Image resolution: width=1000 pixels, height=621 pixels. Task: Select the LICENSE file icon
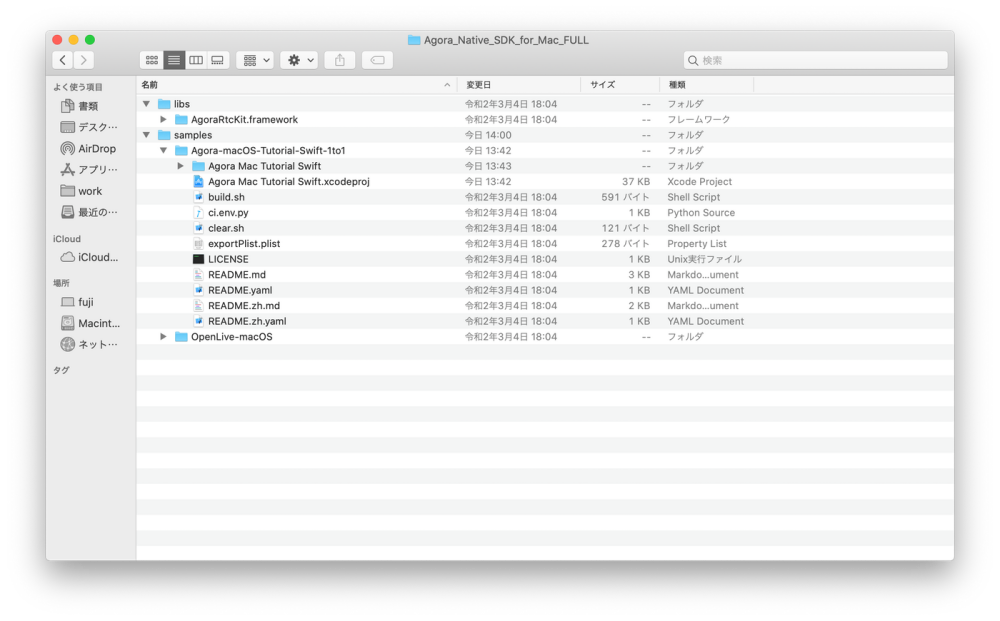click(198, 259)
